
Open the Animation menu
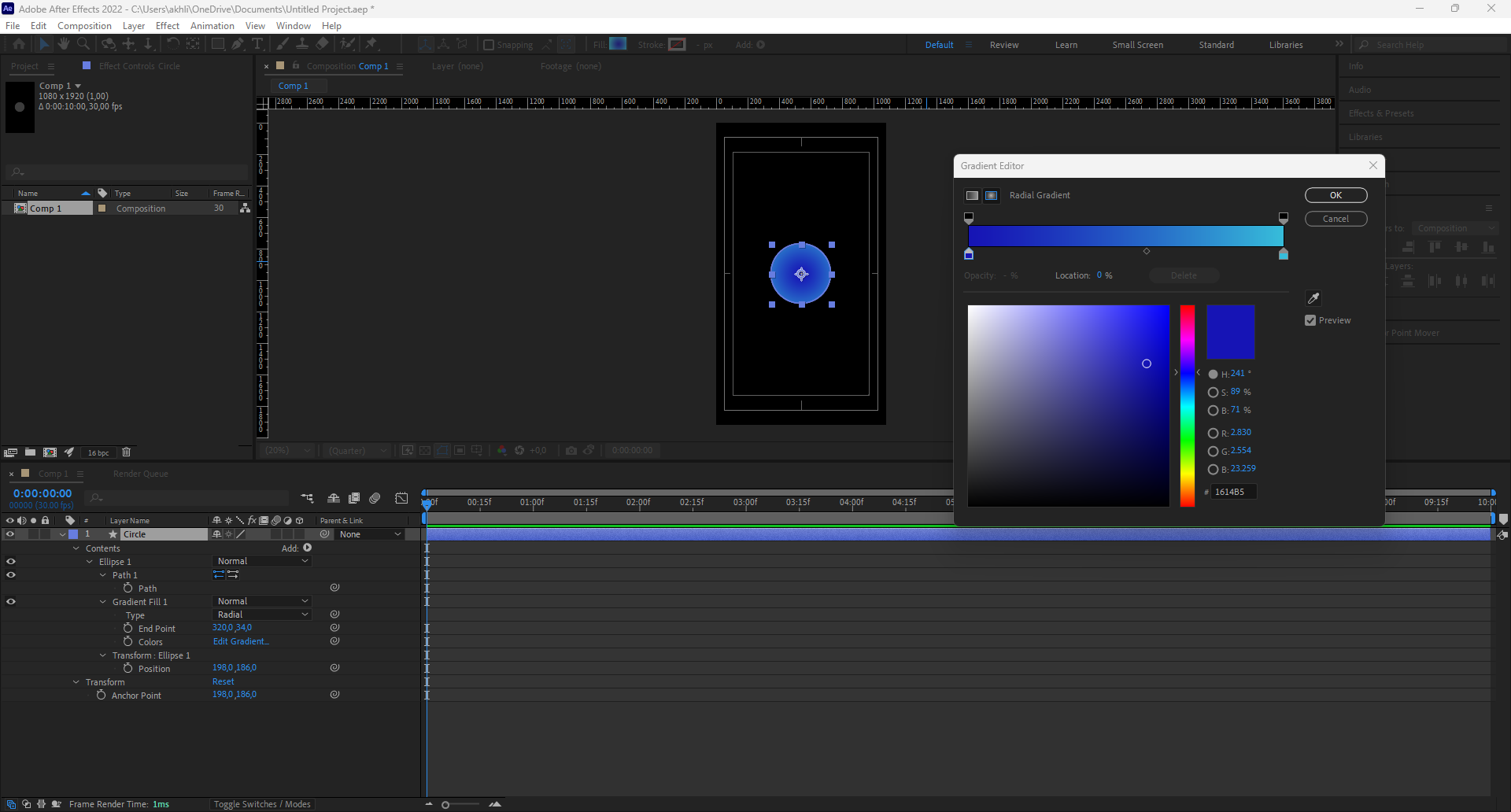coord(212,26)
